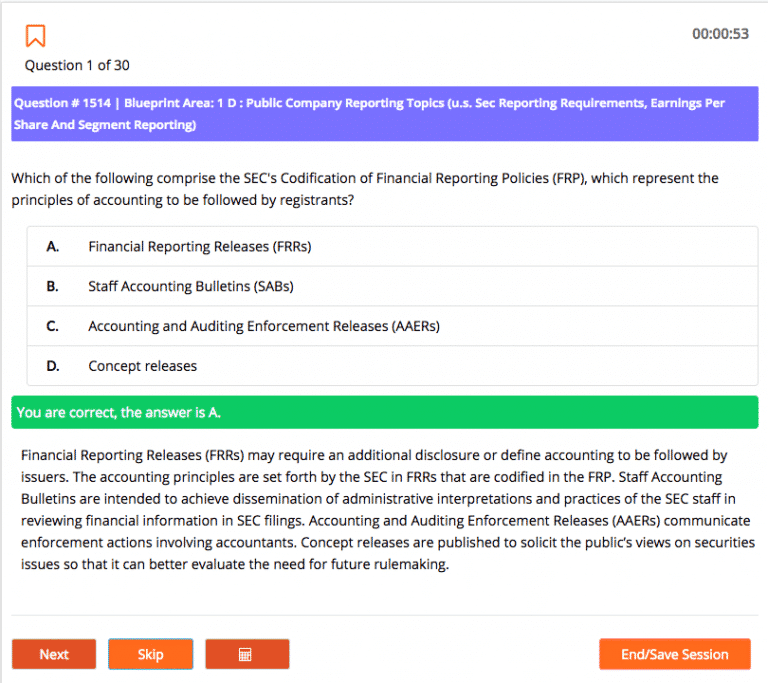Image resolution: width=768 pixels, height=683 pixels.
Task: Click the purple Question # 1514 blueprint banner
Action: [x=385, y=114]
